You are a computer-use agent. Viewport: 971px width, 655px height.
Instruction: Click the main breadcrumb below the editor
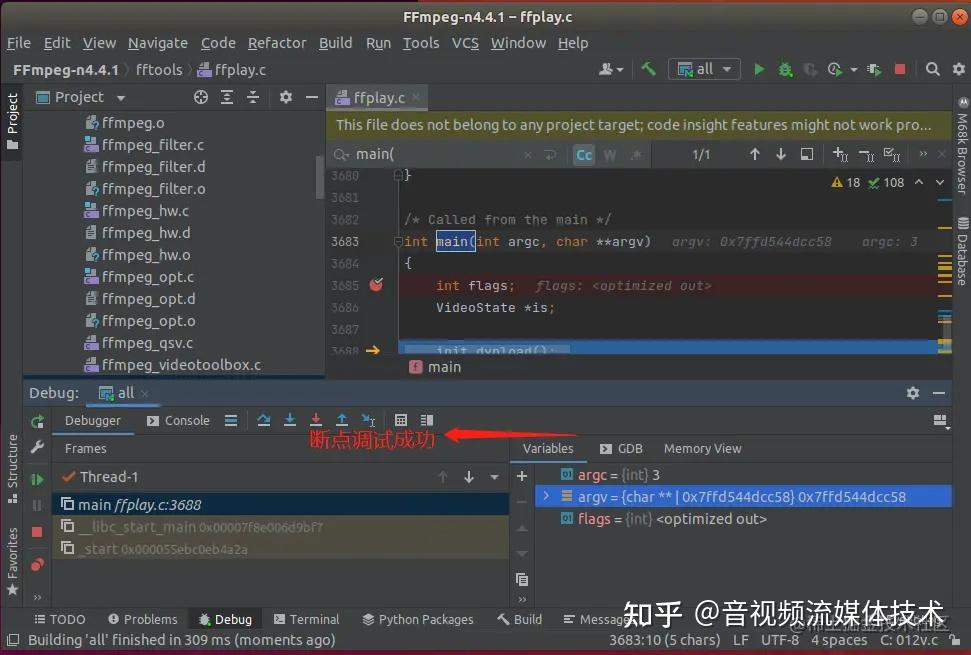tap(446, 367)
